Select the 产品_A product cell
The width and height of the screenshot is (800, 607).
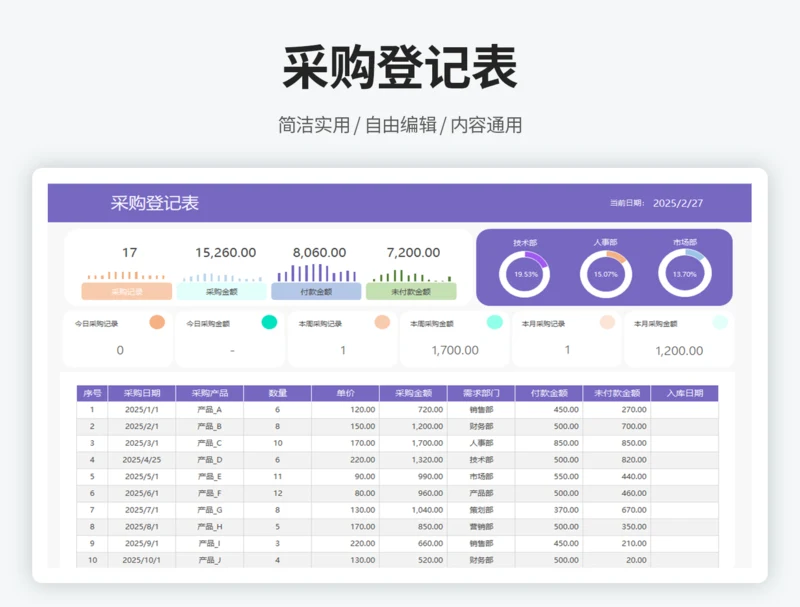[x=210, y=410]
